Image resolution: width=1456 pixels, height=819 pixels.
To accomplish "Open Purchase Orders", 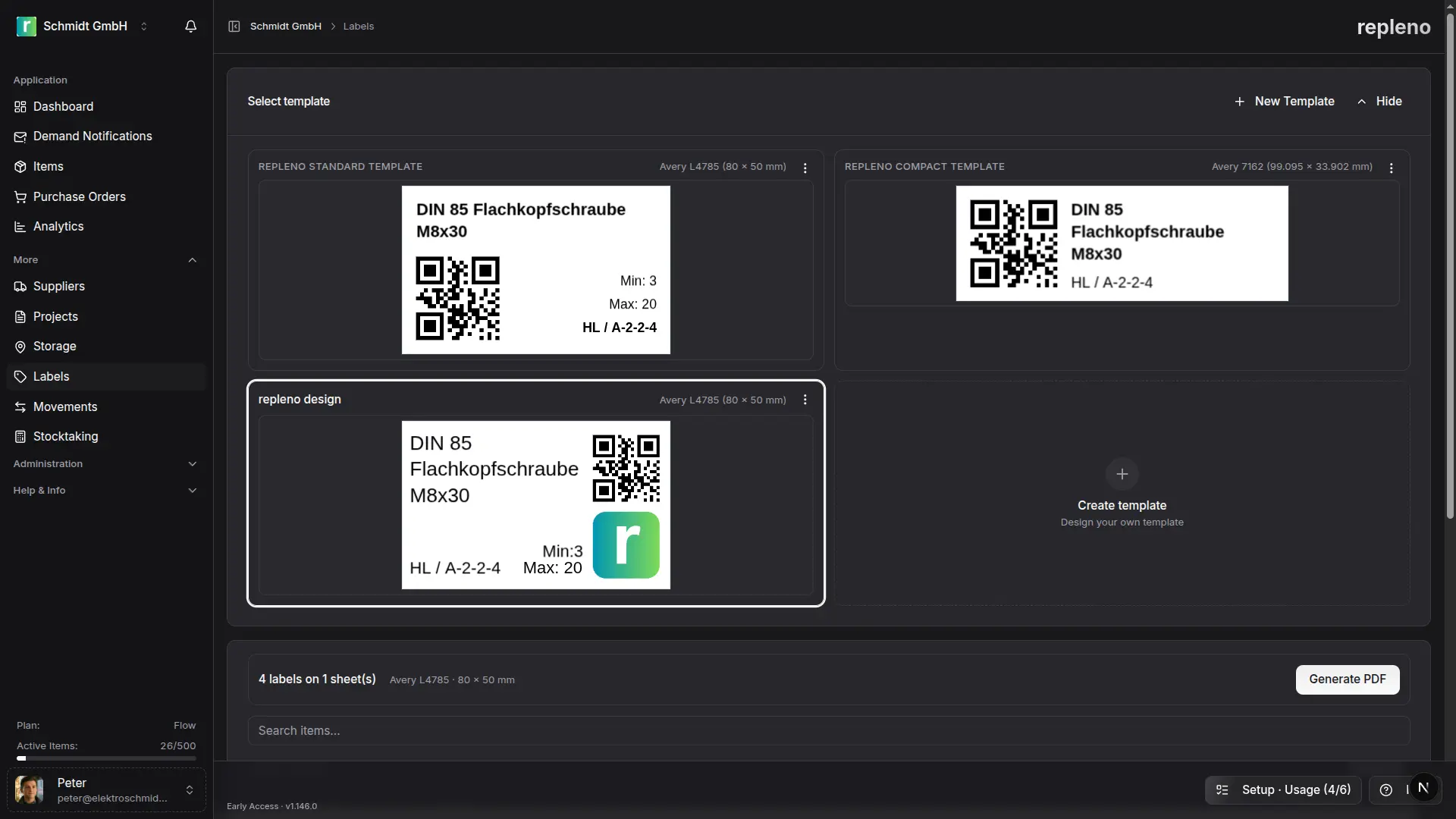I will click(x=79, y=196).
